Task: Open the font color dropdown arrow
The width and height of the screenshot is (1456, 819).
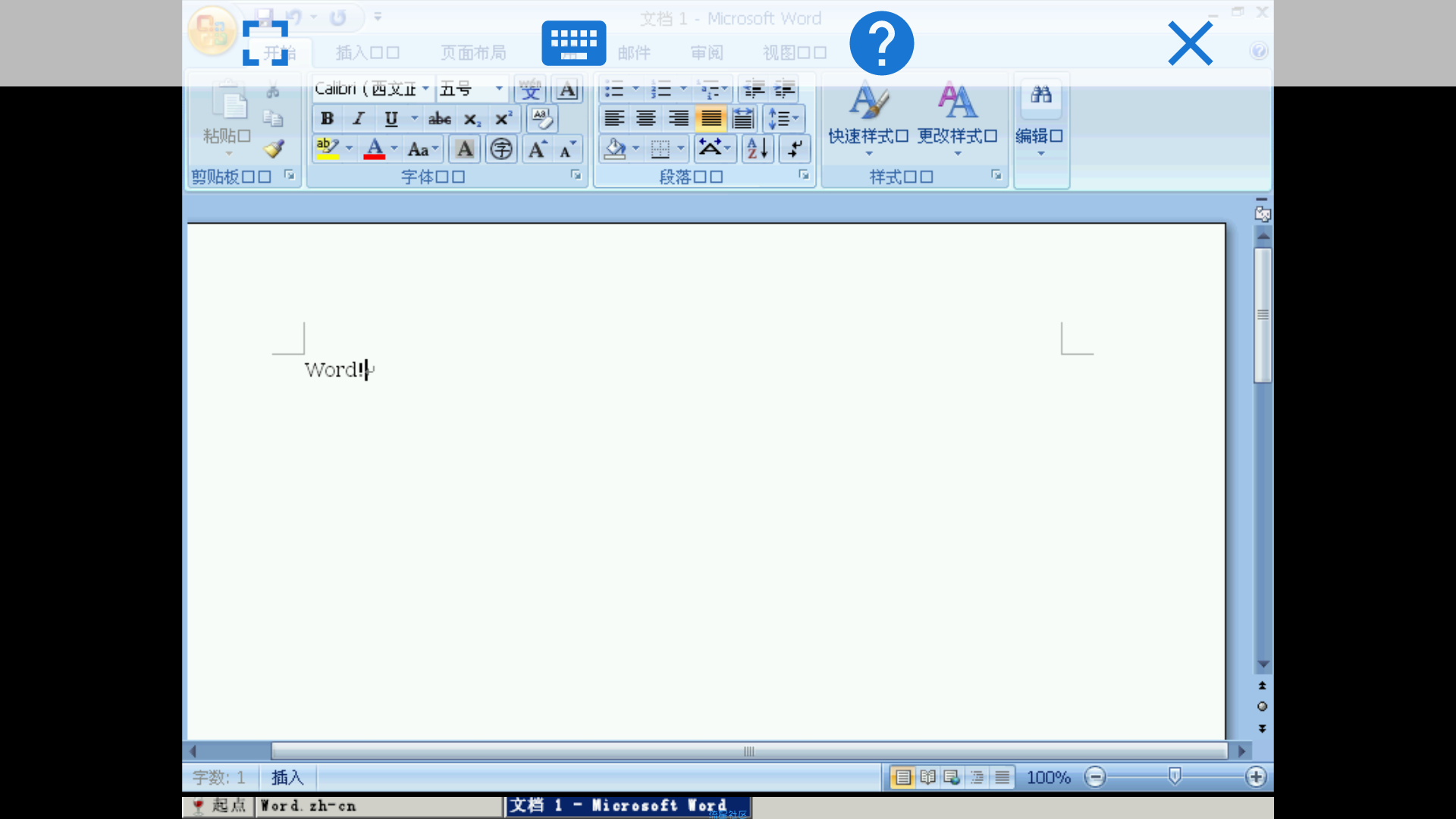Action: click(x=394, y=149)
